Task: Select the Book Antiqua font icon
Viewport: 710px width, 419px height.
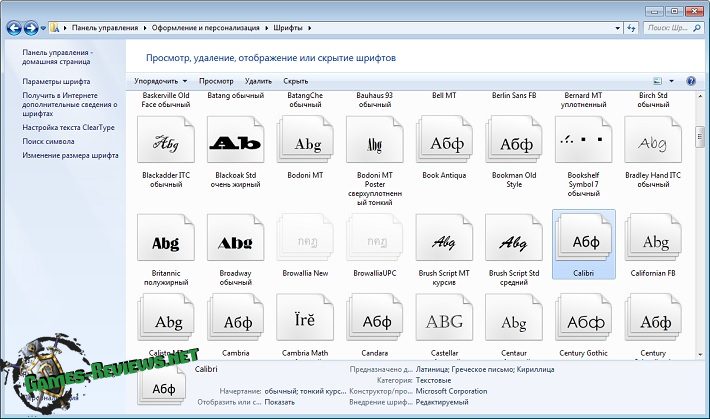Action: coord(444,140)
